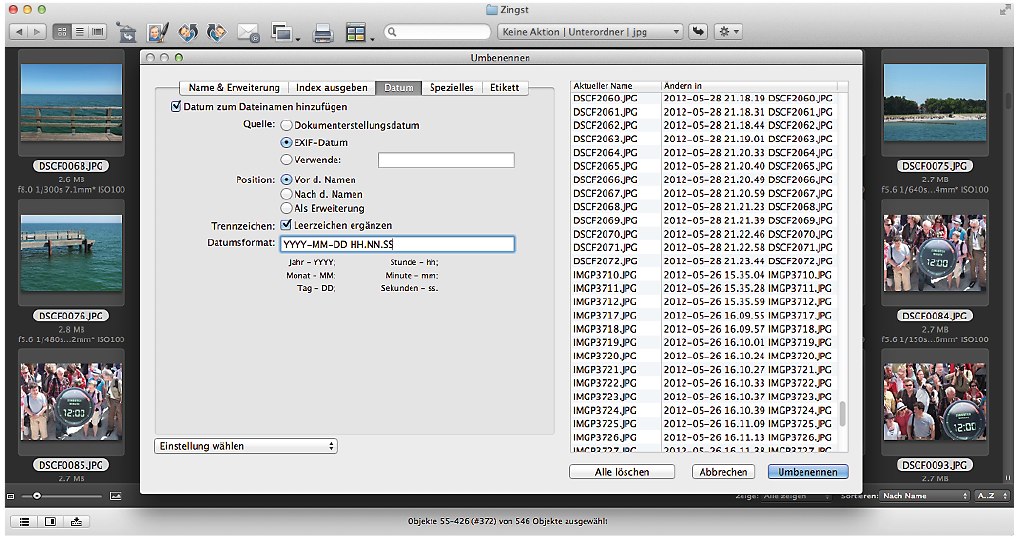Open the 'Nach Name' sort dropdown
This screenshot has height=540, width=1020.
pyautogui.click(x=924, y=496)
